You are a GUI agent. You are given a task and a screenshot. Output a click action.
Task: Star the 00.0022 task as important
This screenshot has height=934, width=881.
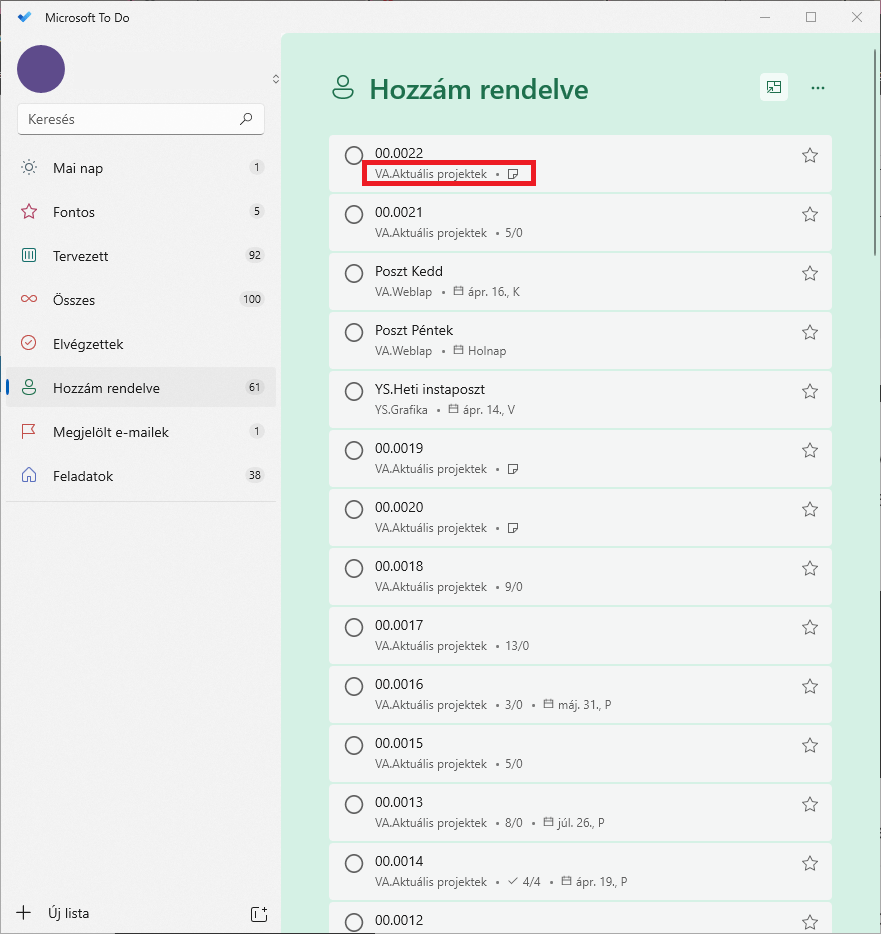pyautogui.click(x=810, y=155)
